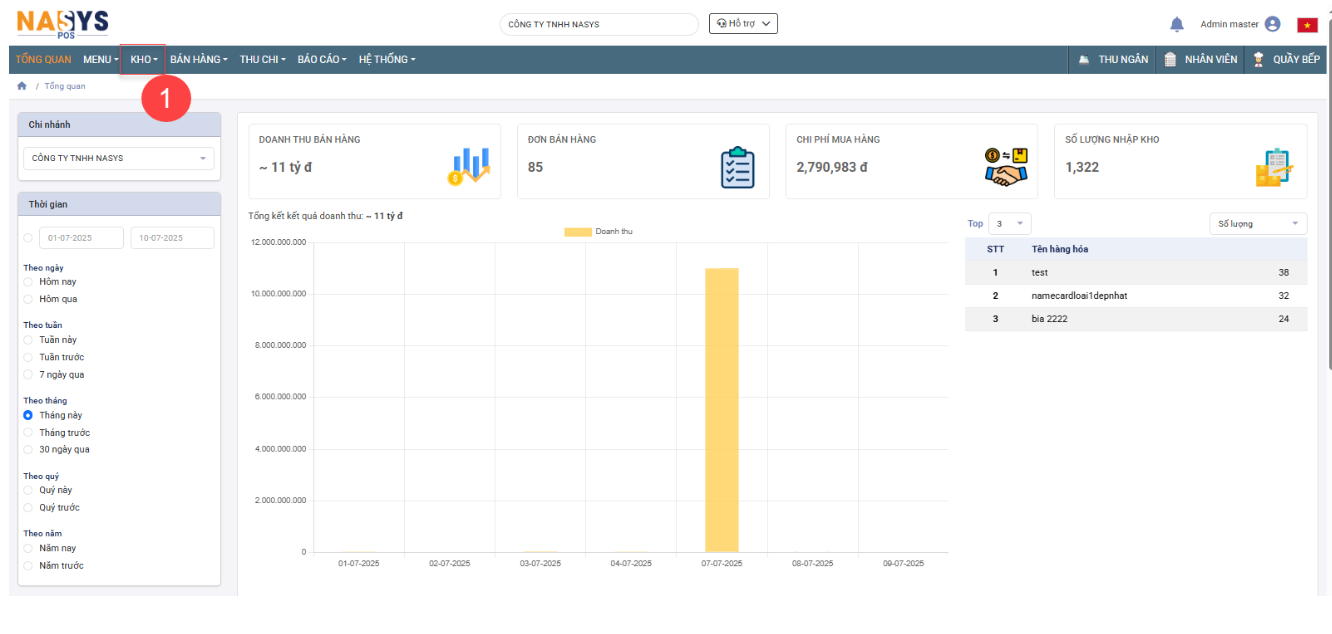
Task: Click the yellow Doanh thu legend swatch
Action: pyautogui.click(x=577, y=232)
